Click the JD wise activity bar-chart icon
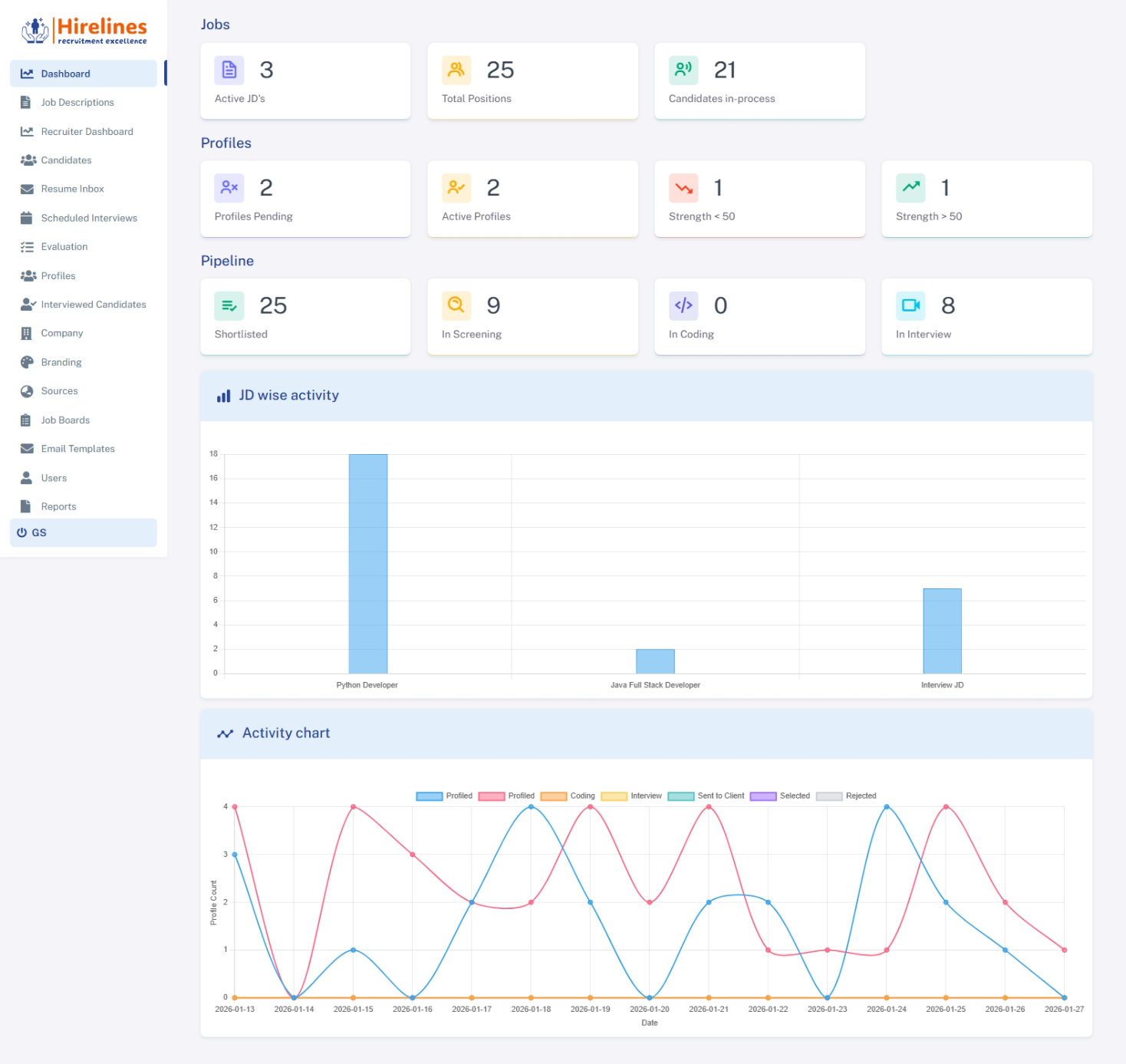Viewport: 1126px width, 1064px height. point(223,395)
